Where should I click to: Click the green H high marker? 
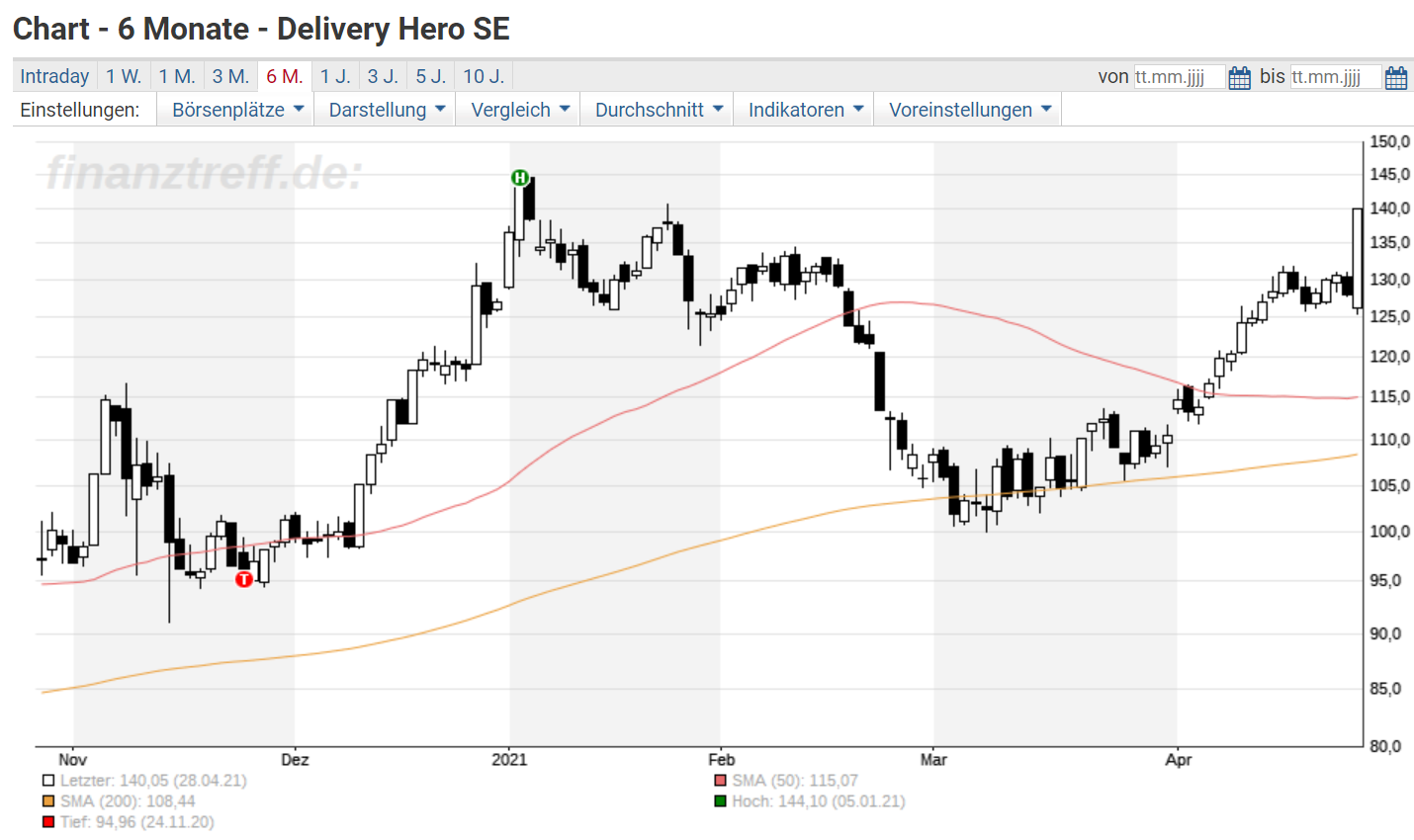[520, 178]
